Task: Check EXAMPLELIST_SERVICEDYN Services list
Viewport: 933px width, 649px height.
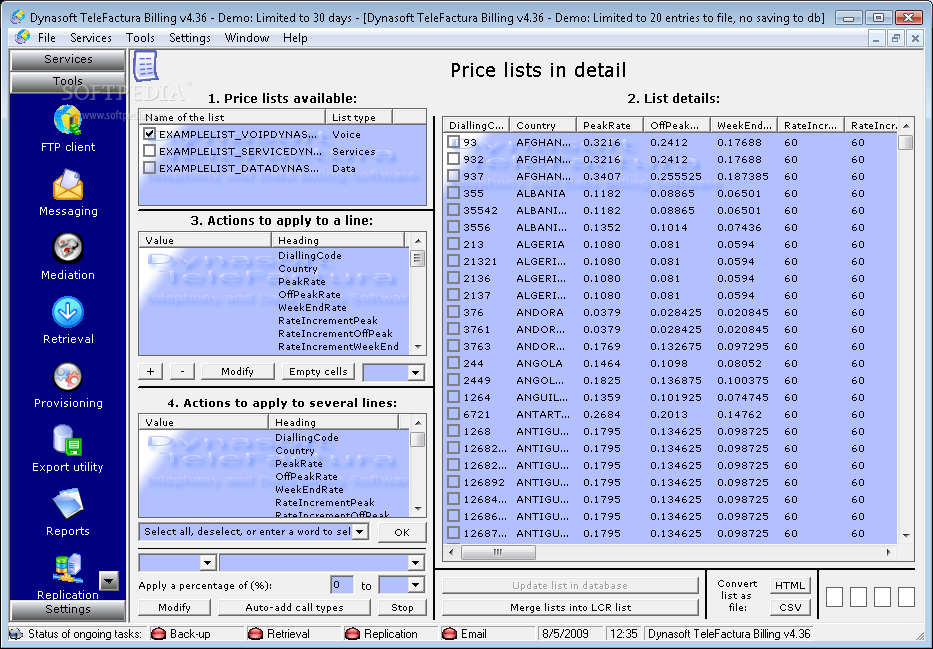Action: (x=149, y=151)
